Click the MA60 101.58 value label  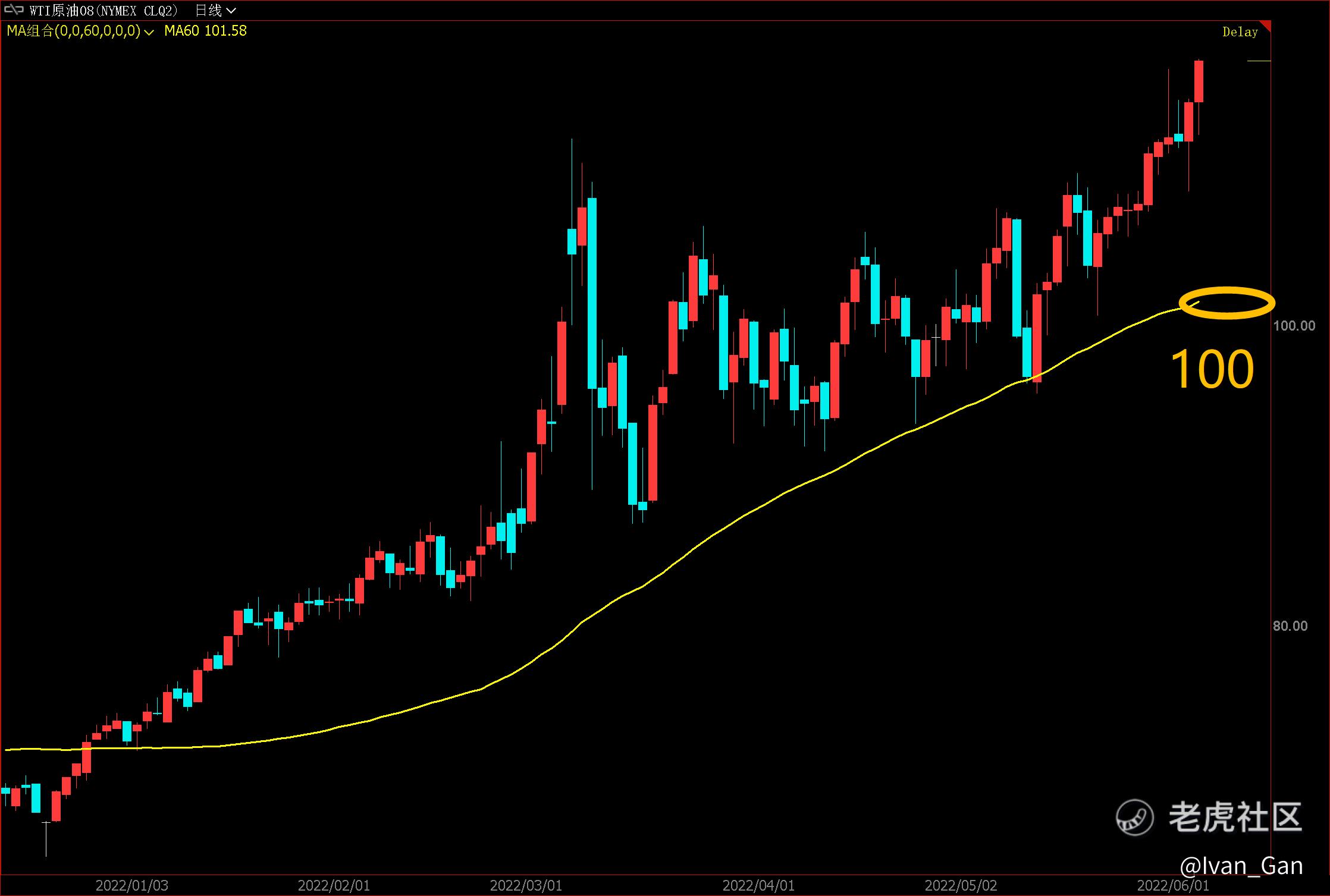tap(205, 31)
